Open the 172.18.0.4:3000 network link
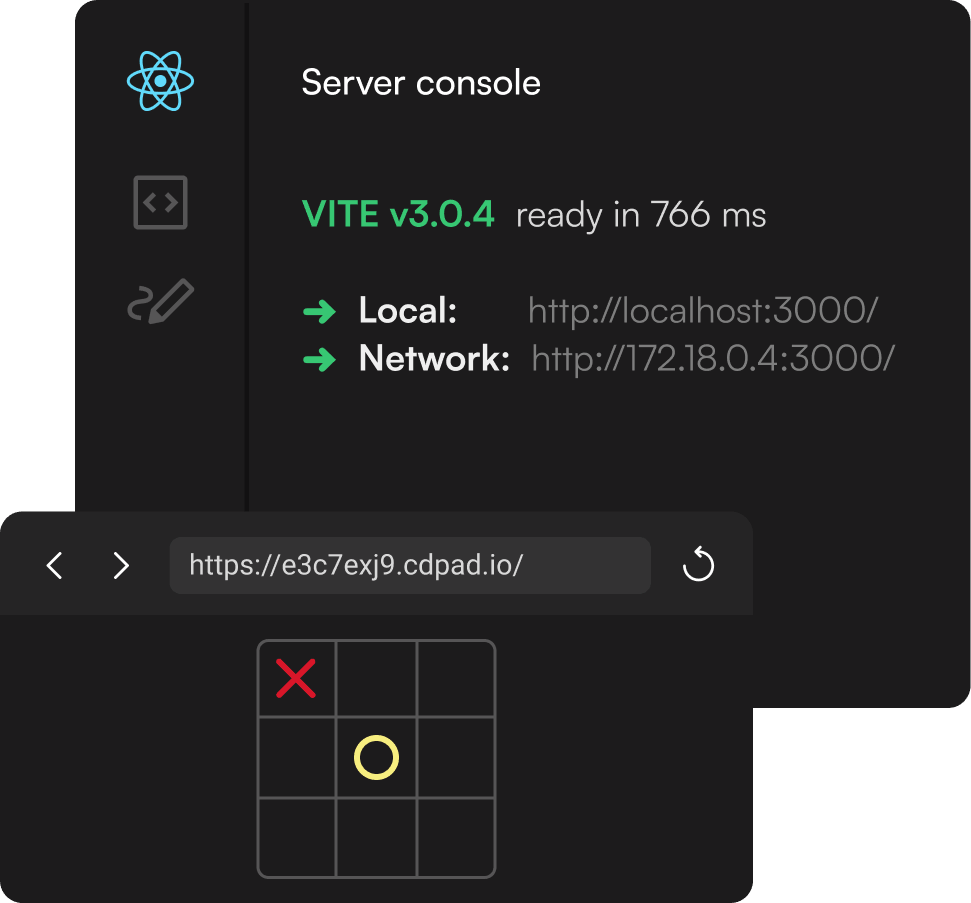Image resolution: width=971 pixels, height=903 pixels. (x=712, y=358)
